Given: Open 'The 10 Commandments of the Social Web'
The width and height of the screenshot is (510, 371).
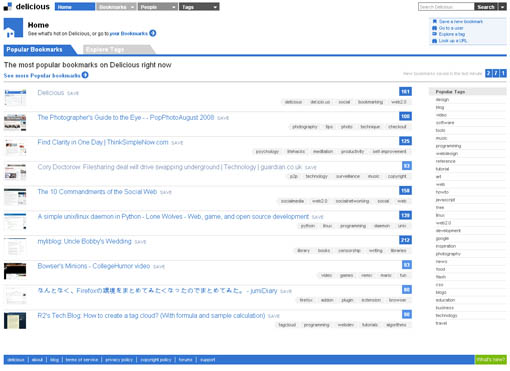Looking at the screenshot, I should click(x=97, y=192).
